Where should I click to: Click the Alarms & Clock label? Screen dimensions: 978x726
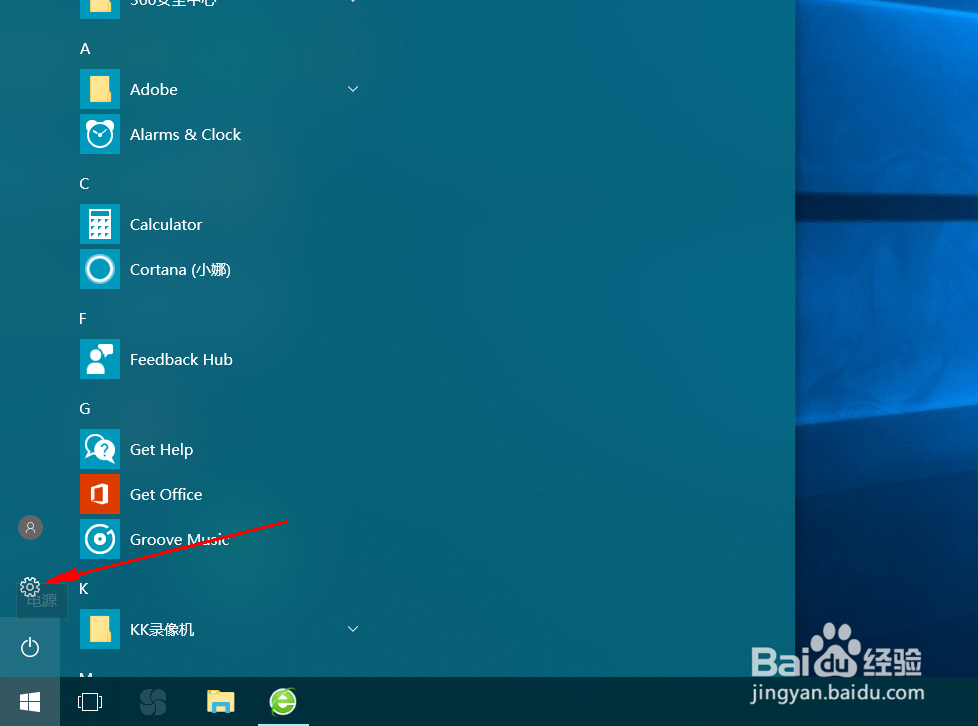(185, 134)
